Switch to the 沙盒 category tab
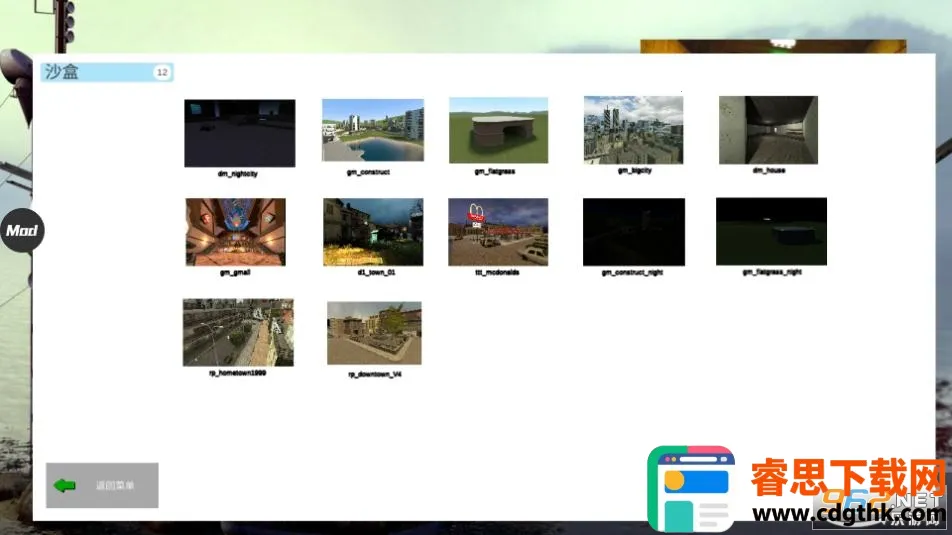 tap(95, 72)
